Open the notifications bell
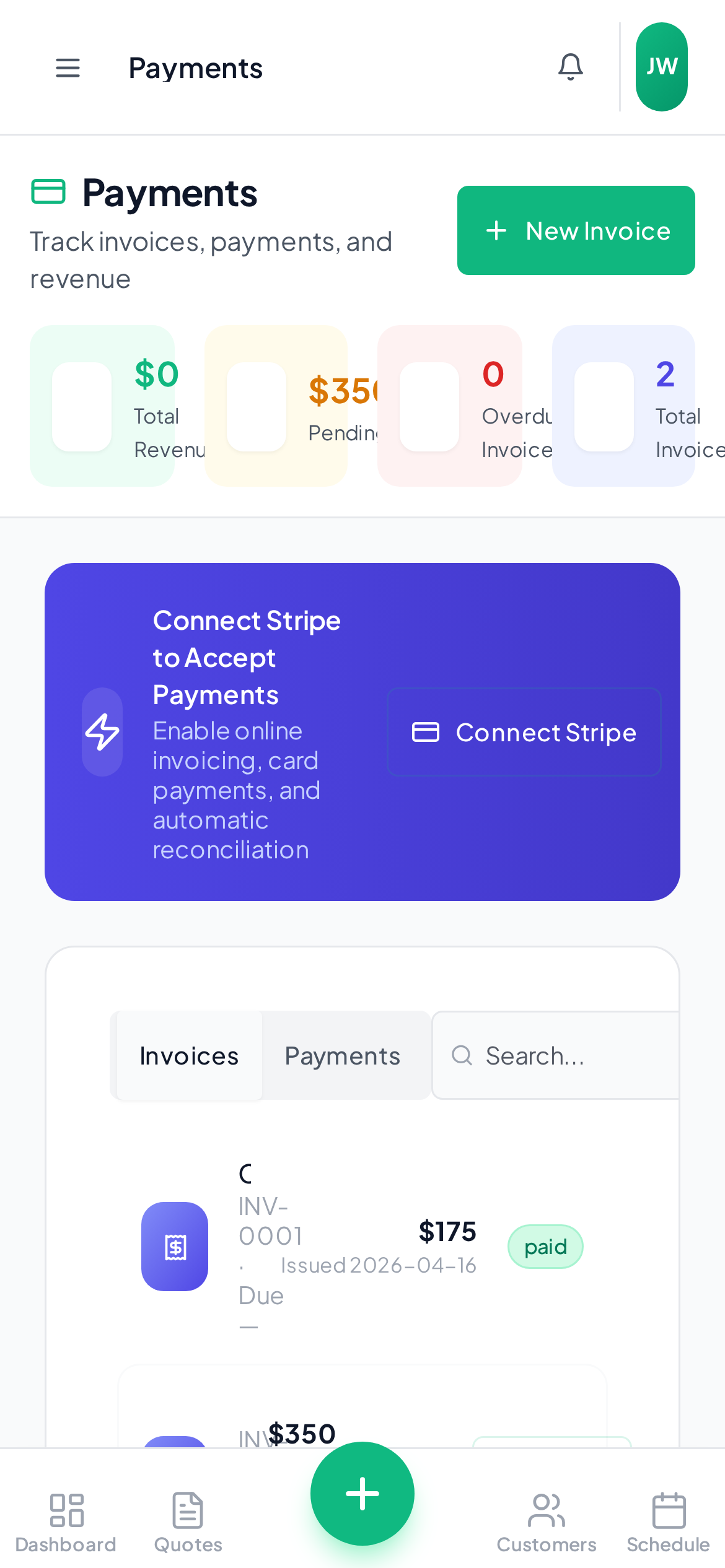 [570, 67]
